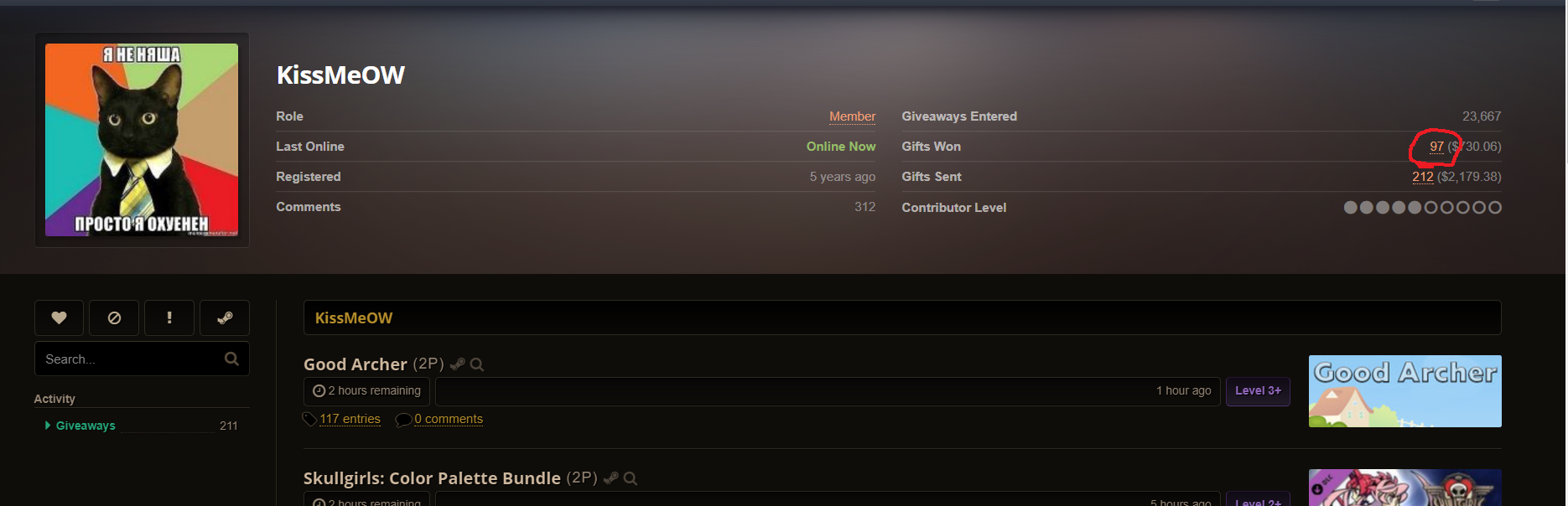The width and height of the screenshot is (1568, 506).
Task: Open the Steam profile icon button
Action: 225,318
